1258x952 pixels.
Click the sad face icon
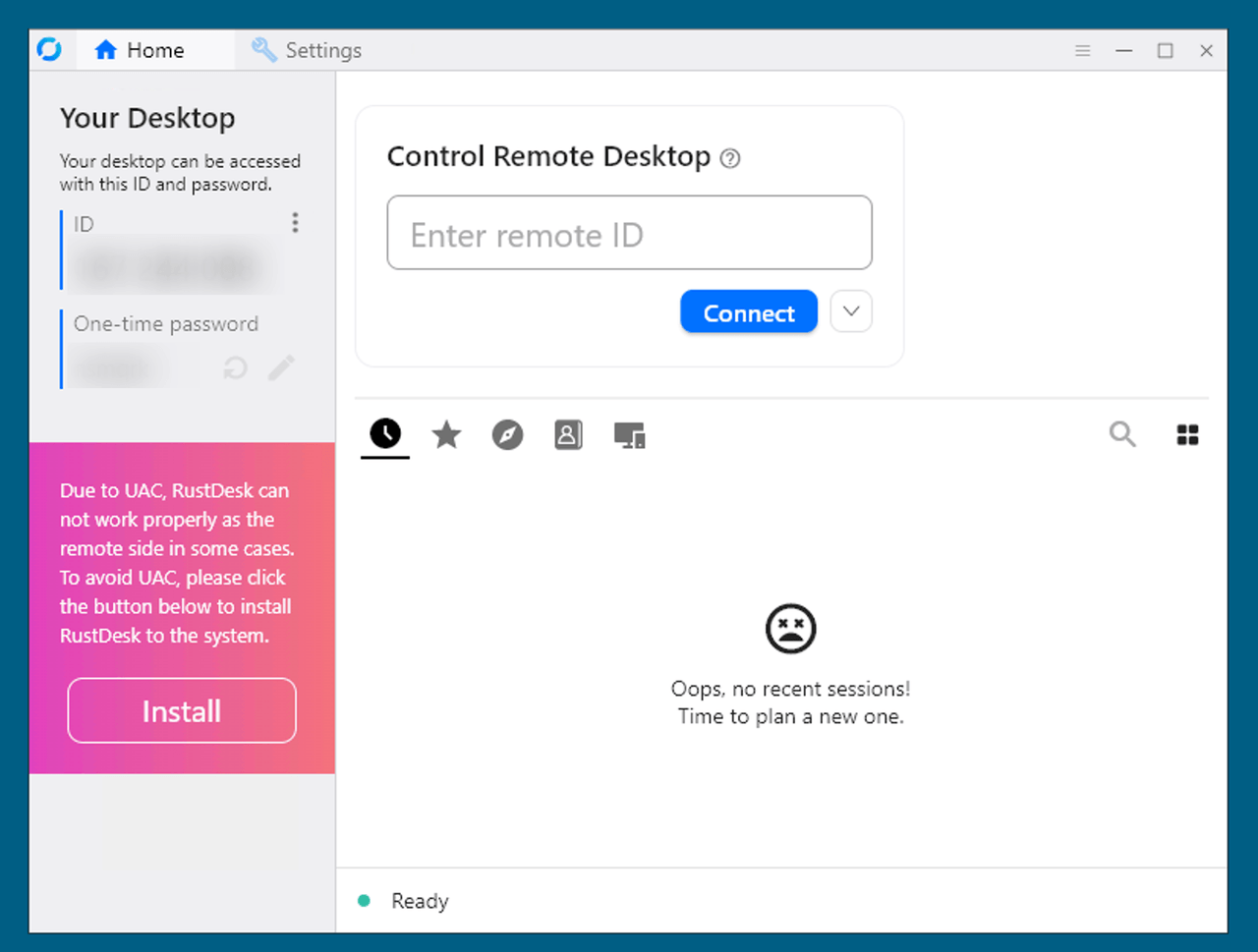tap(791, 629)
